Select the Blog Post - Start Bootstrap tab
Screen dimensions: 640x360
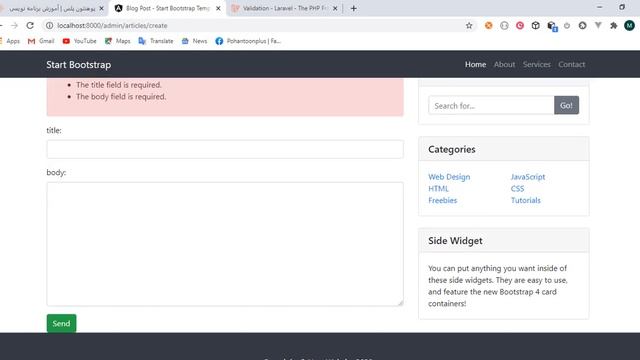pyautogui.click(x=167, y=8)
